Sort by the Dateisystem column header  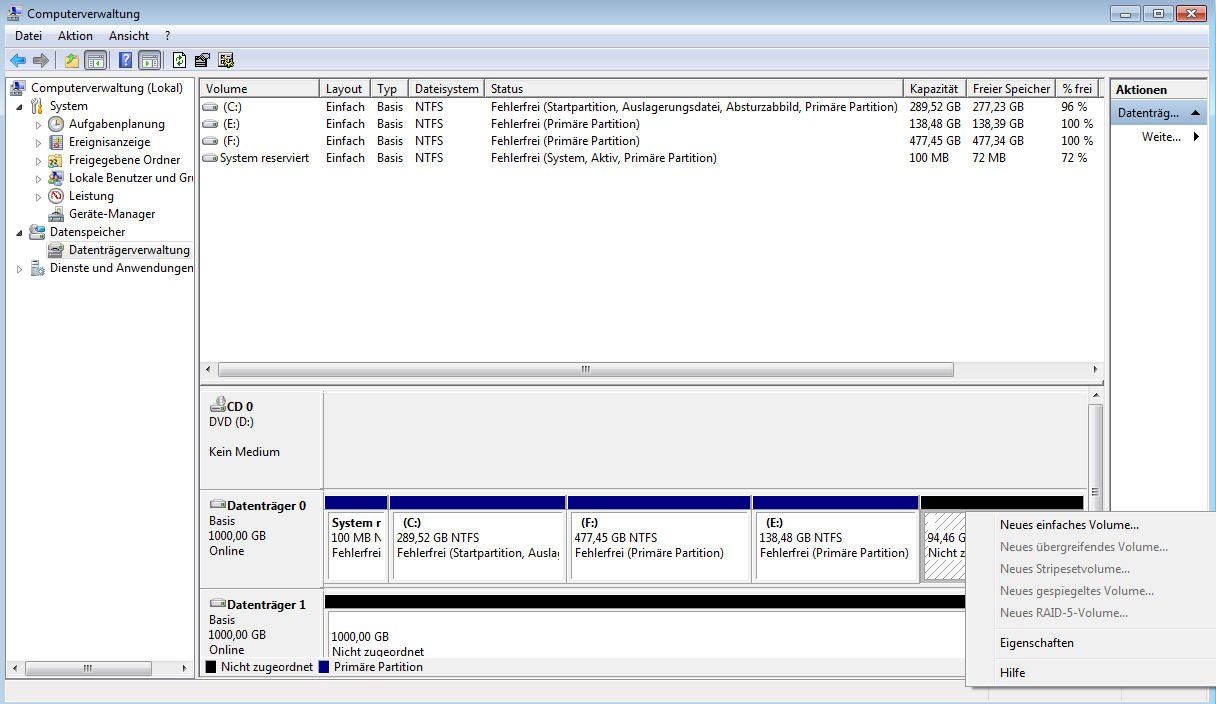tap(446, 89)
